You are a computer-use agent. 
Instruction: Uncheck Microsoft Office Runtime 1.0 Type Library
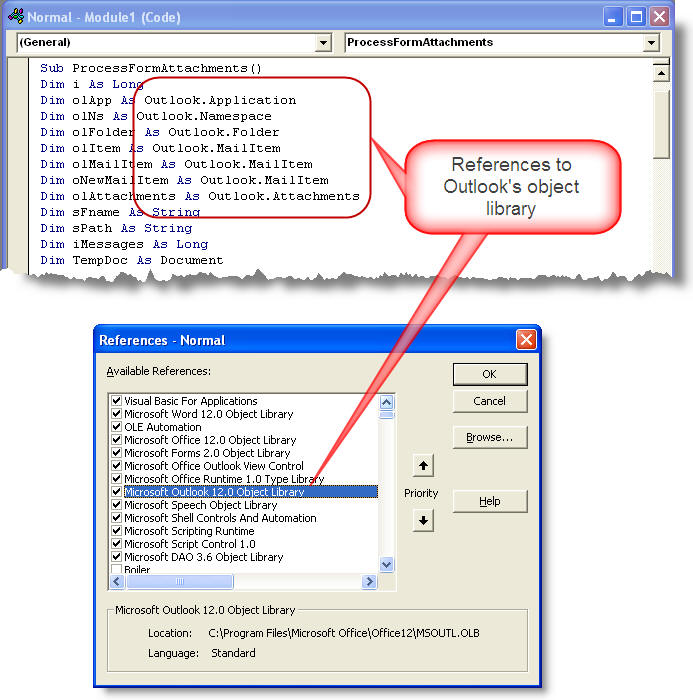pos(117,479)
